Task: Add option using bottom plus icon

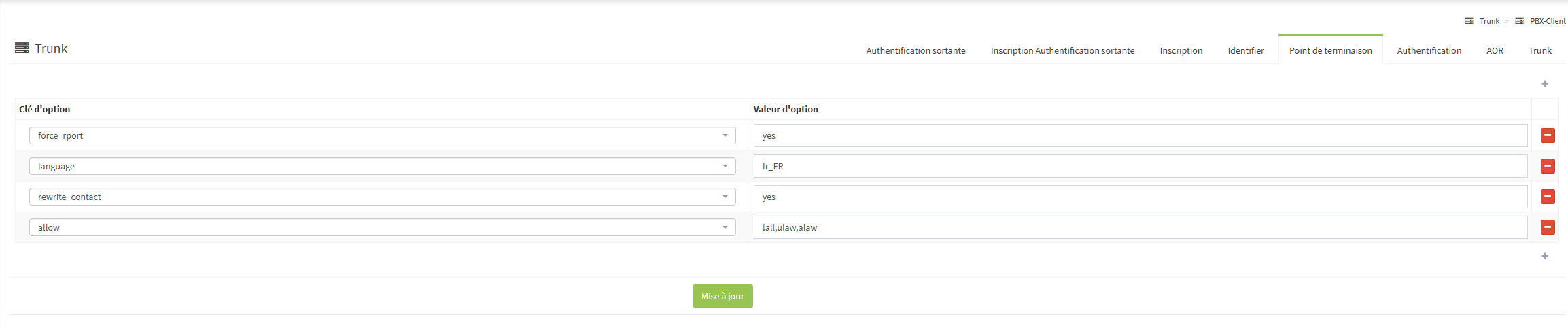Action: (1545, 256)
